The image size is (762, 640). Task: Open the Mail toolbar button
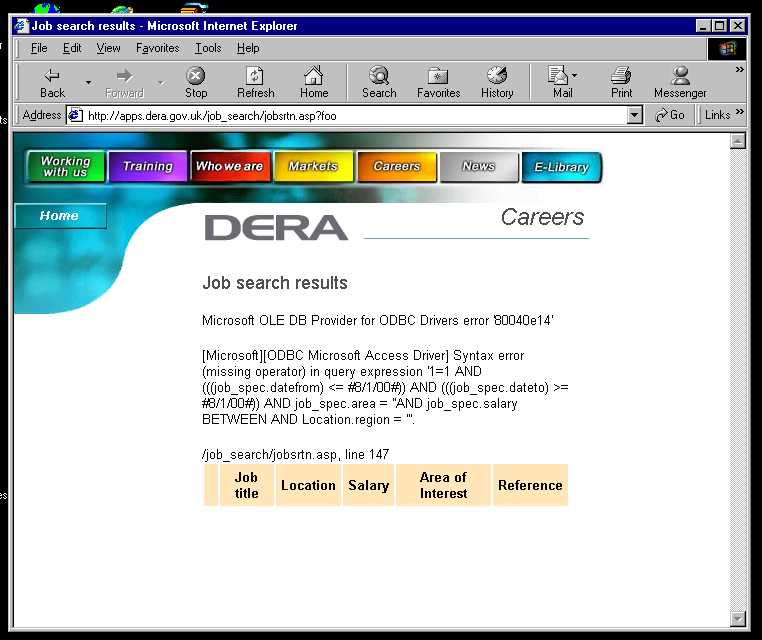point(559,83)
